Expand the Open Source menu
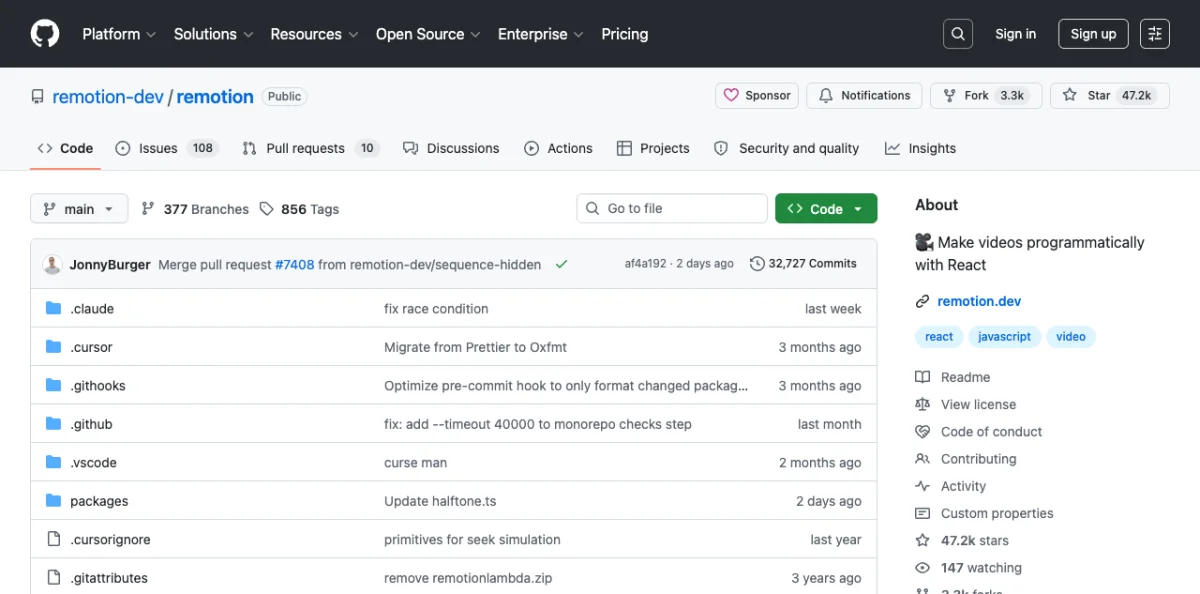 tap(428, 34)
